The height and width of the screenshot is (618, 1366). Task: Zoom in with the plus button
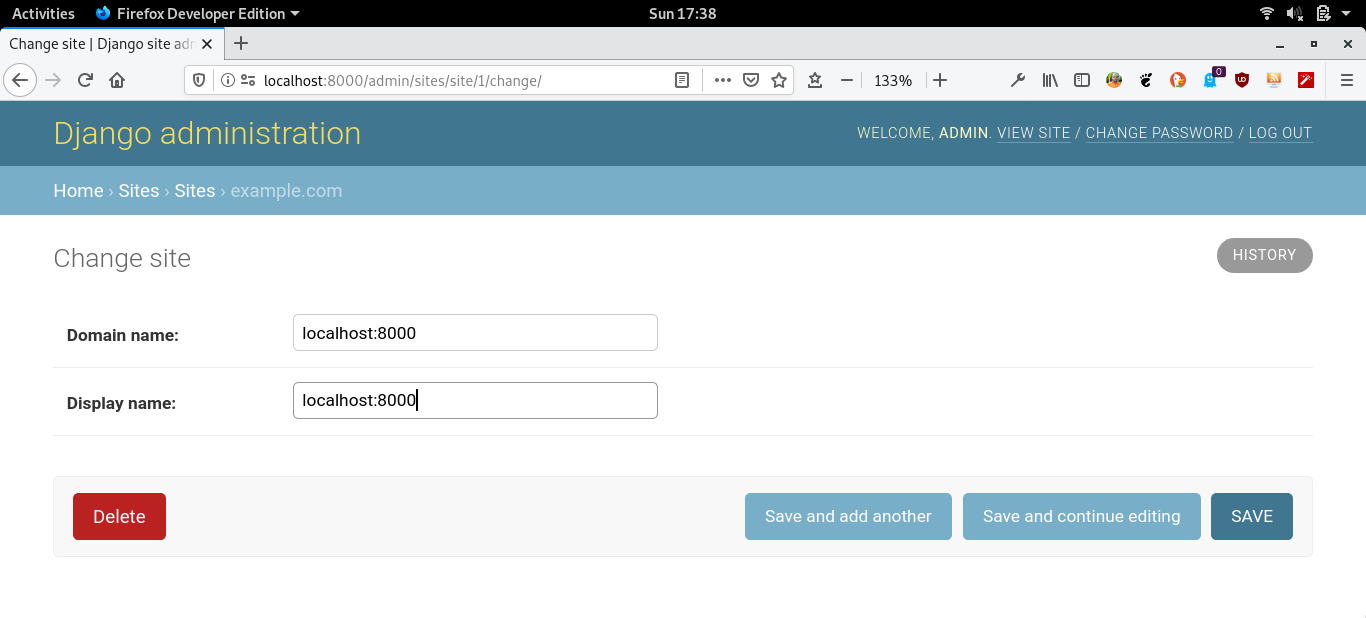(940, 80)
